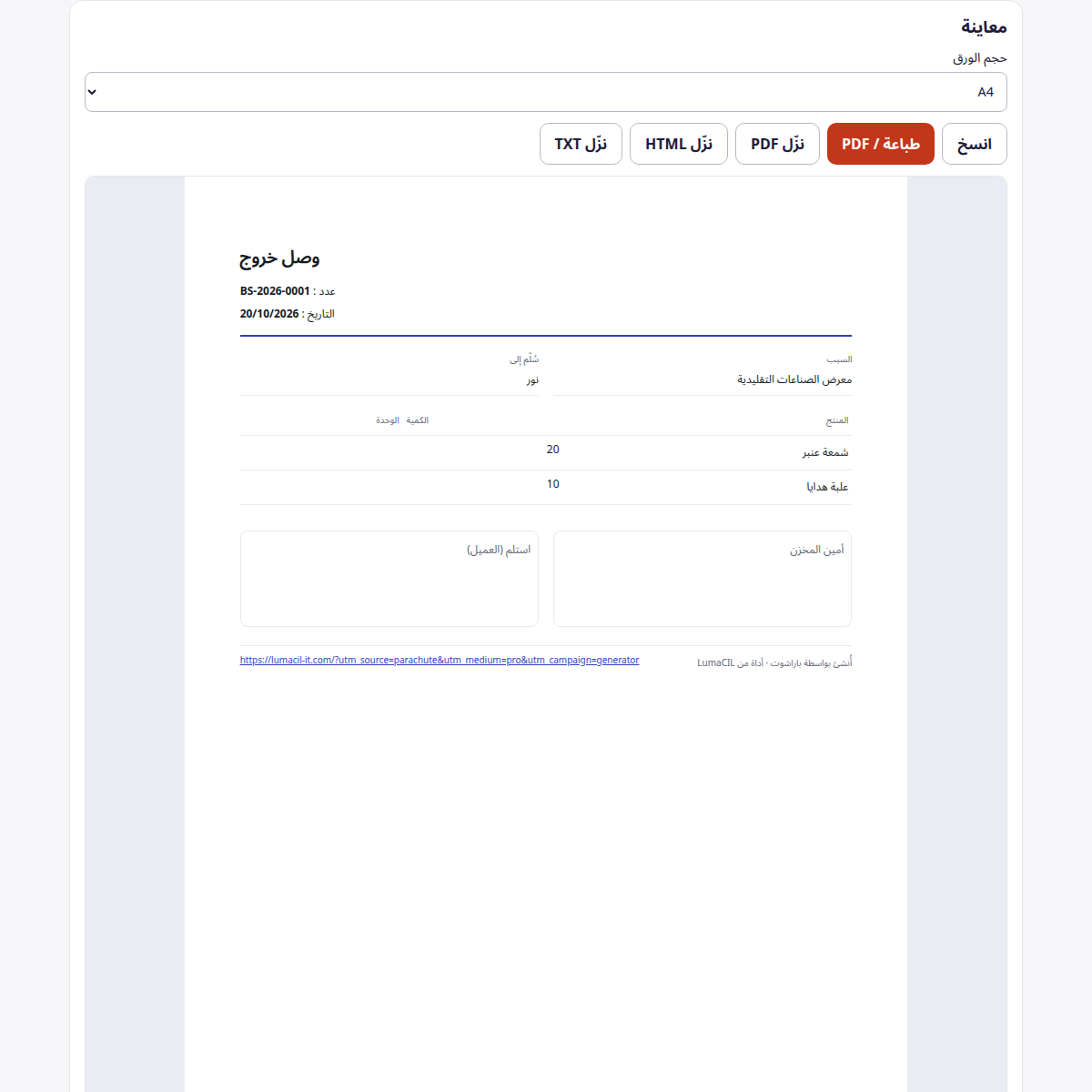
Task: Click the أمين المخزن signature box
Action: click(703, 579)
